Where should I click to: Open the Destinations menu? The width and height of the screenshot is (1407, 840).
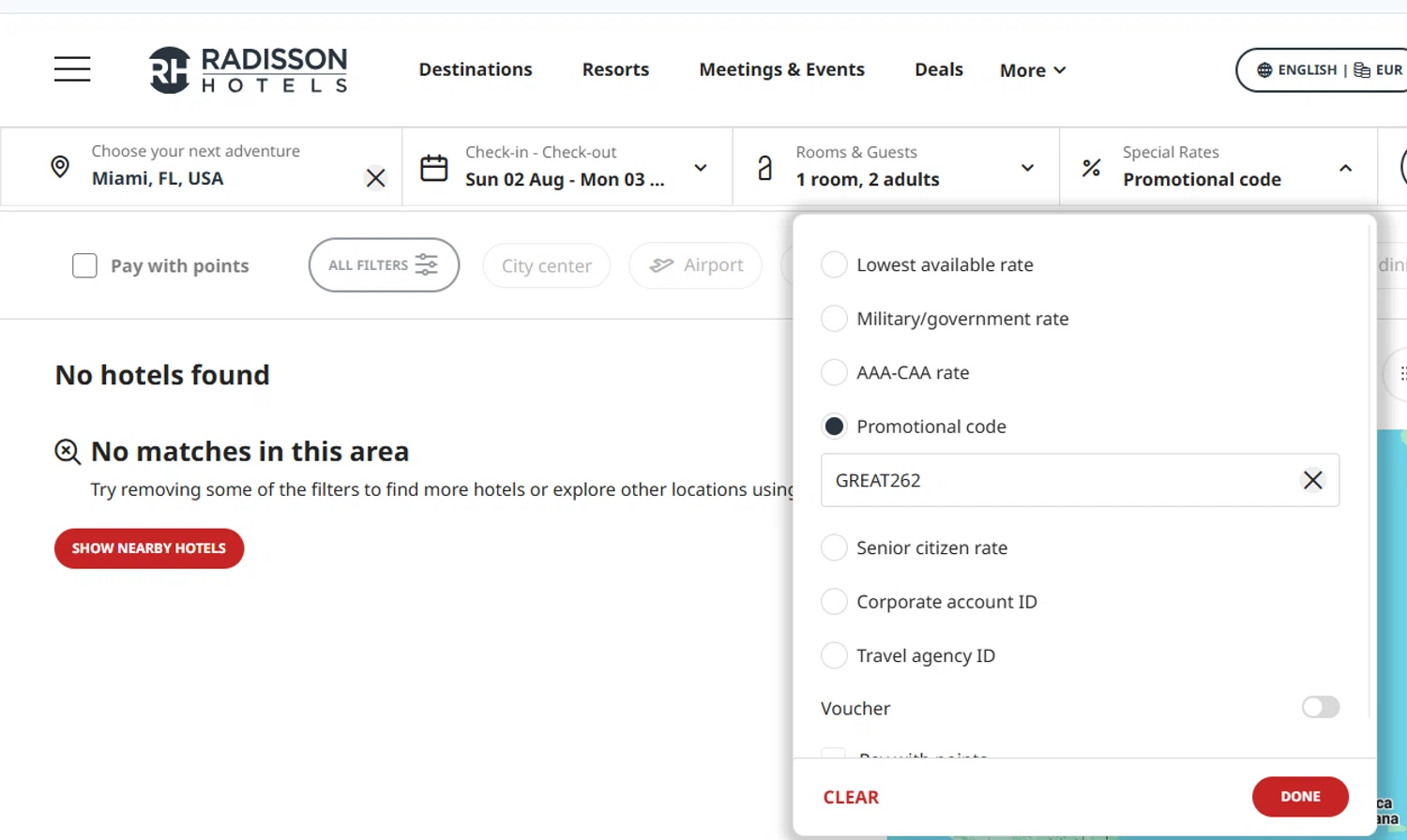click(476, 69)
